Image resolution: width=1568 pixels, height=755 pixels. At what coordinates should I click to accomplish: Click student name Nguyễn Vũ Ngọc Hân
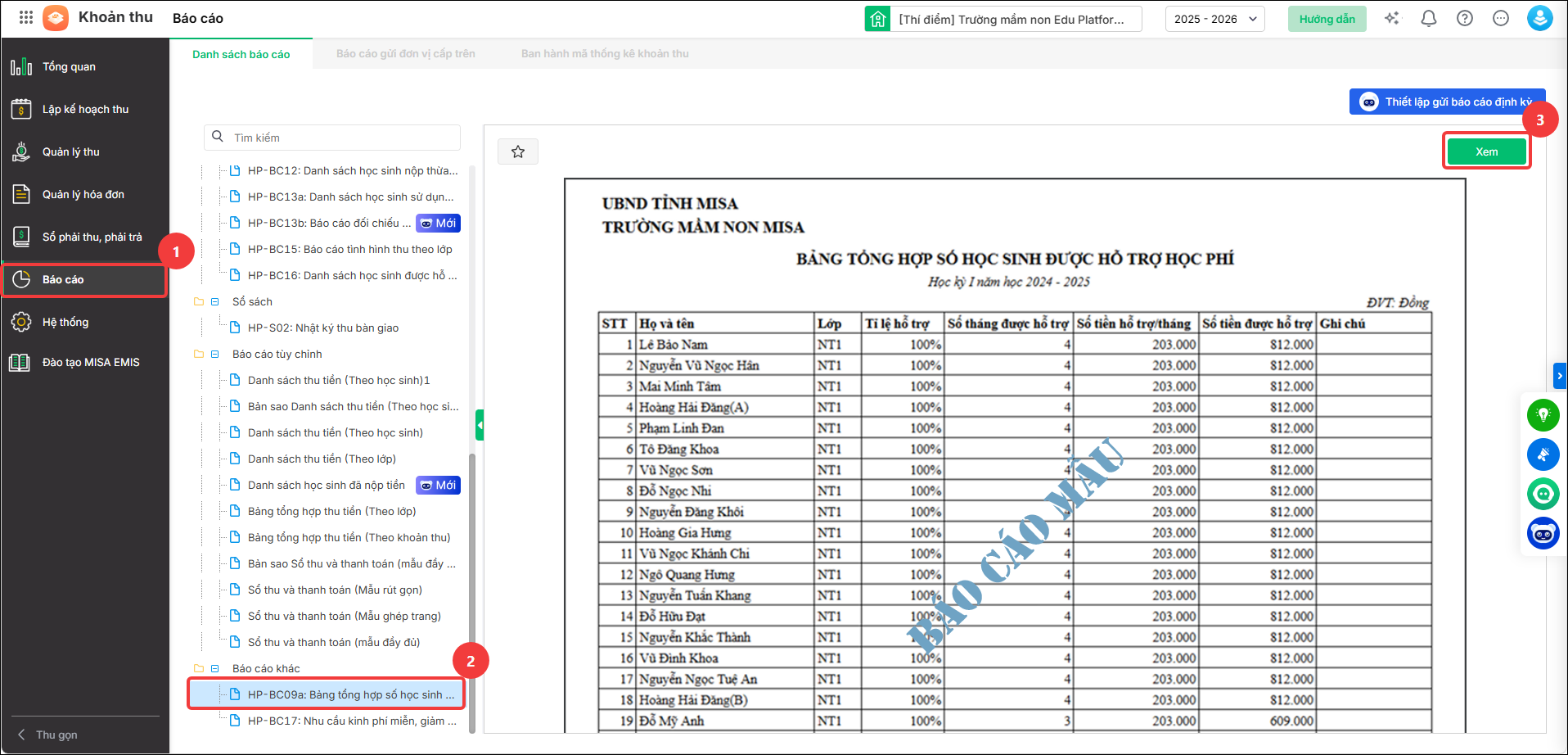[x=699, y=365]
